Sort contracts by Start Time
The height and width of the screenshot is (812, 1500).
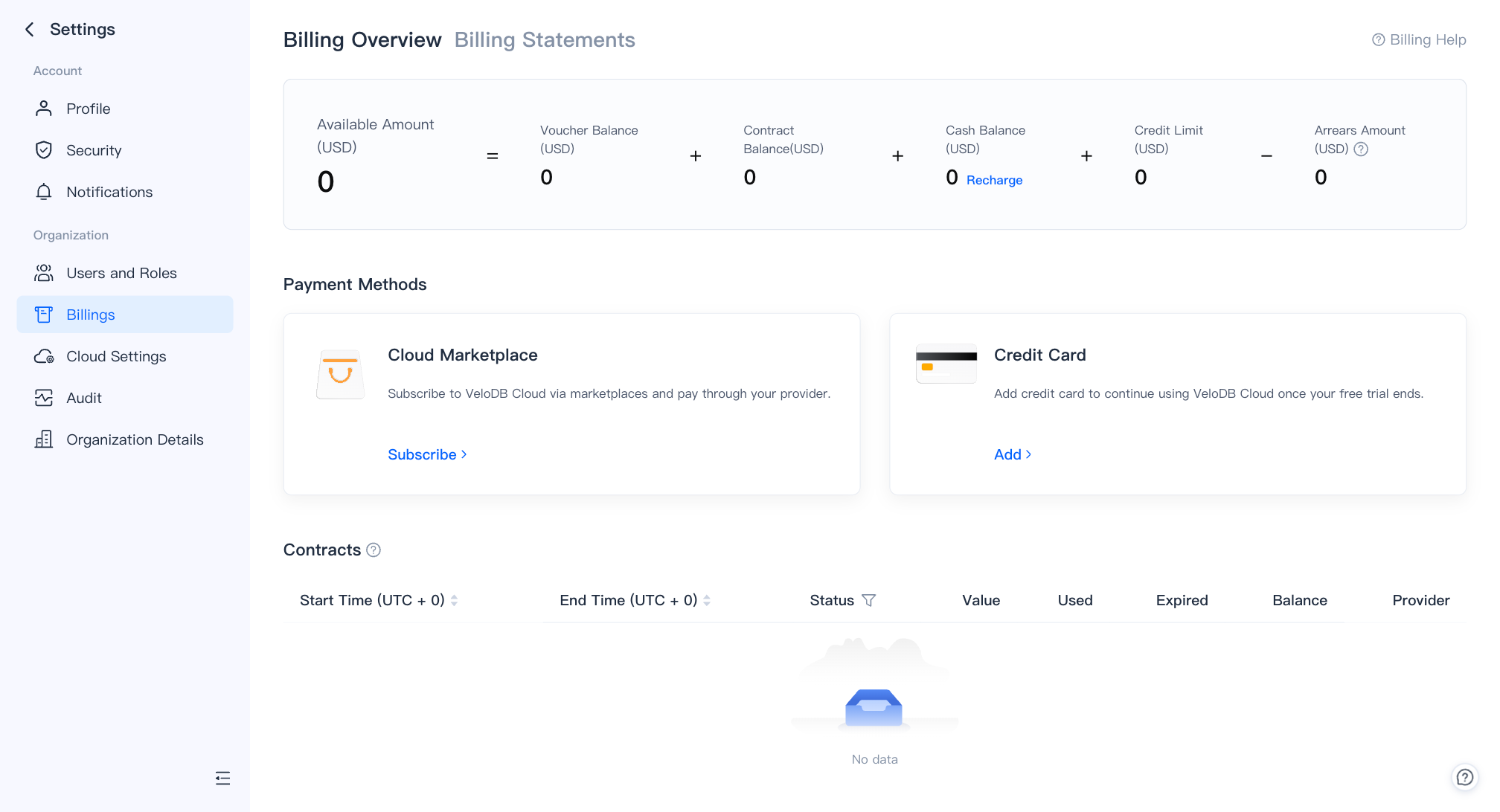(455, 600)
